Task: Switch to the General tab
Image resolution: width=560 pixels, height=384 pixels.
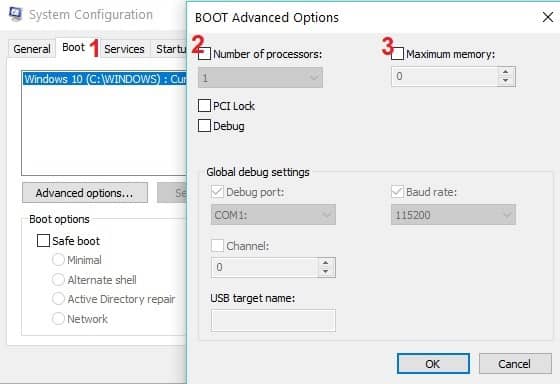Action: [x=32, y=49]
